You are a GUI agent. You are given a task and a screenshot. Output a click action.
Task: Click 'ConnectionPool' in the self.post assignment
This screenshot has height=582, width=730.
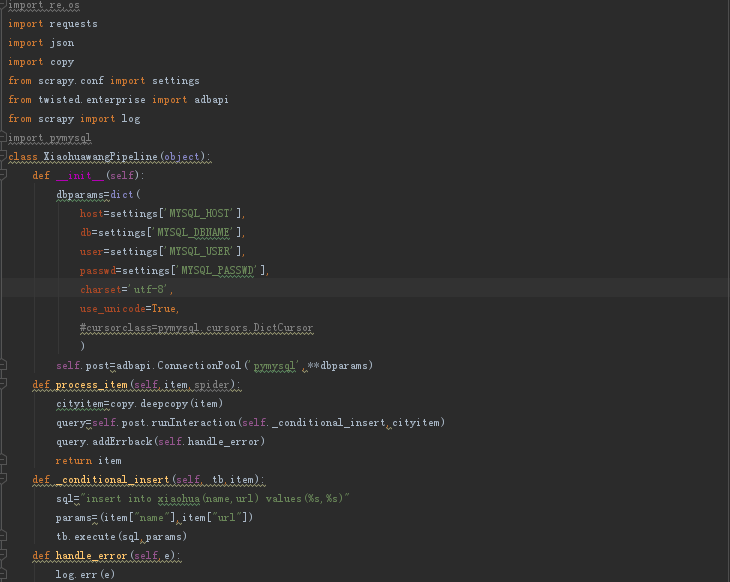199,365
